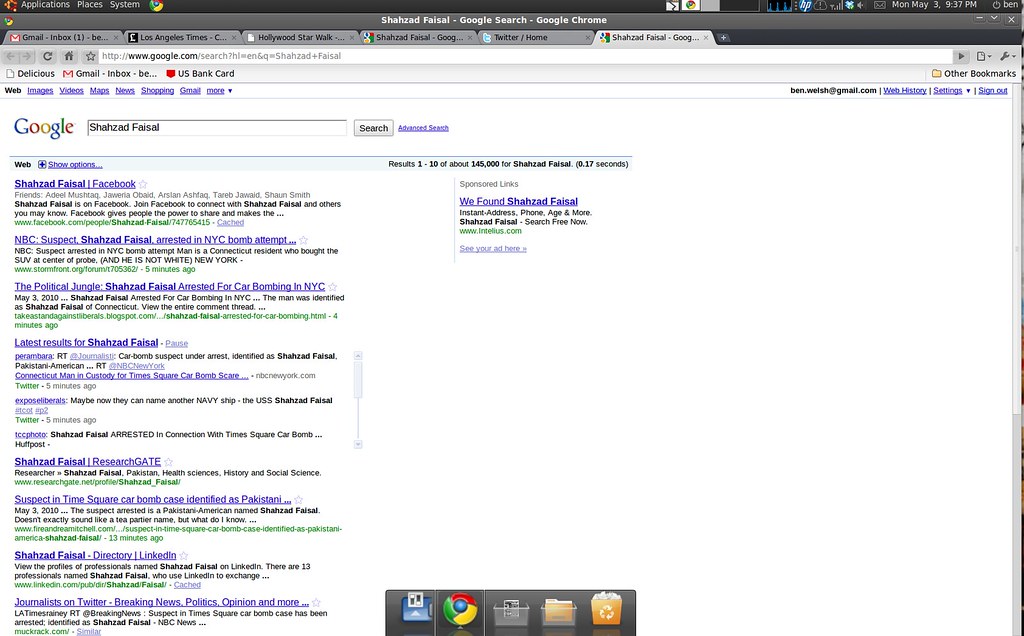Open the We Found Shahzad Faisal ad
Screen dimensions: 1024x636
pyautogui.click(x=519, y=202)
